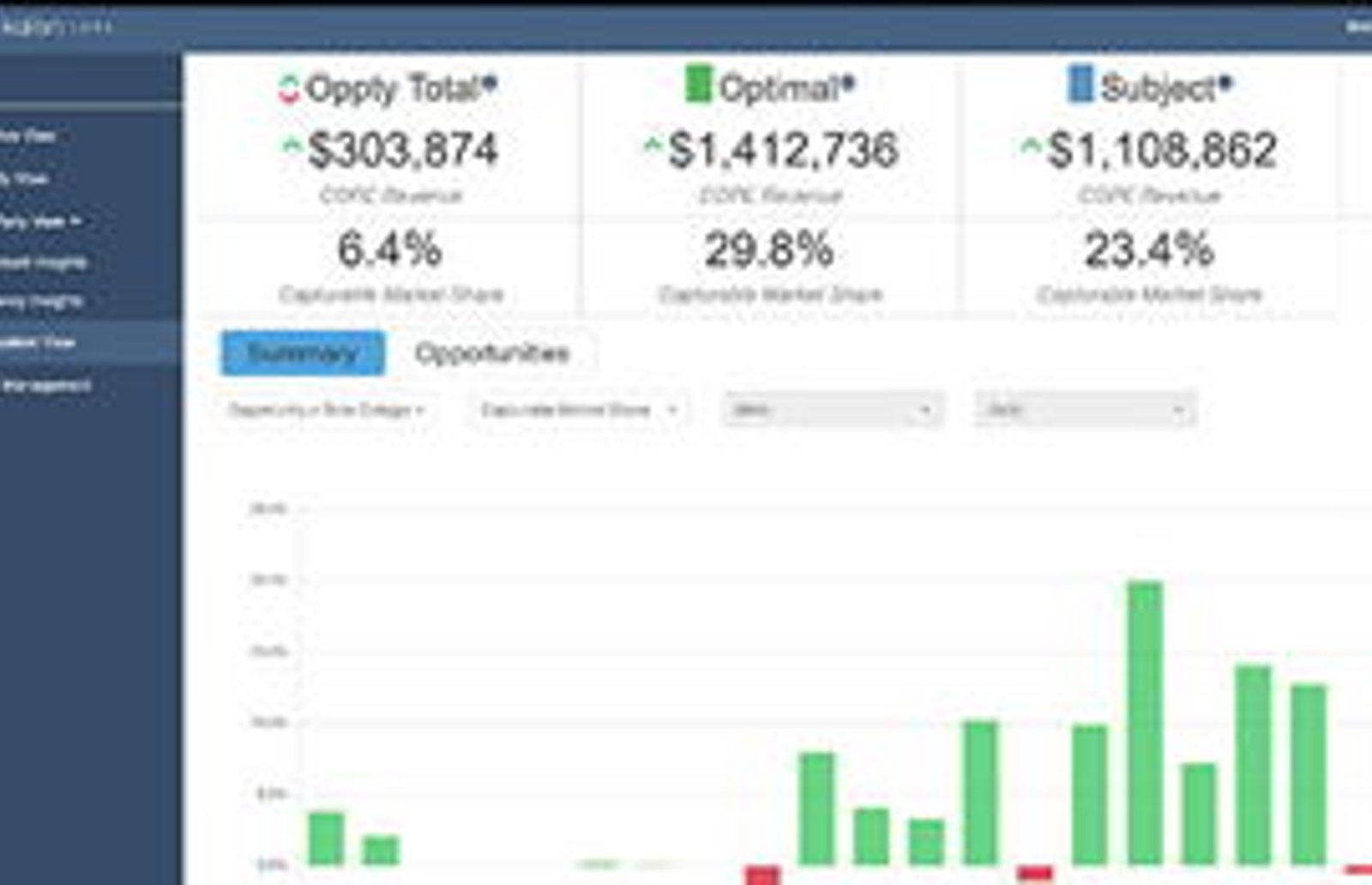Select the highlighted sidebar View item
The image size is (1372, 885).
click(x=89, y=343)
